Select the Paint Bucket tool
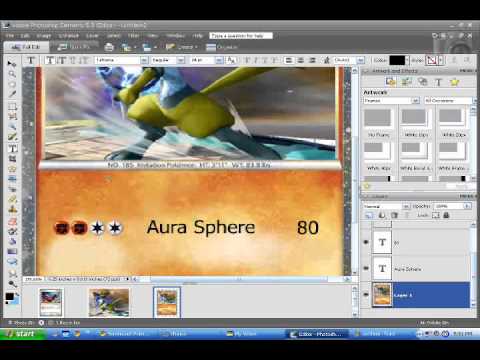 [12, 241]
